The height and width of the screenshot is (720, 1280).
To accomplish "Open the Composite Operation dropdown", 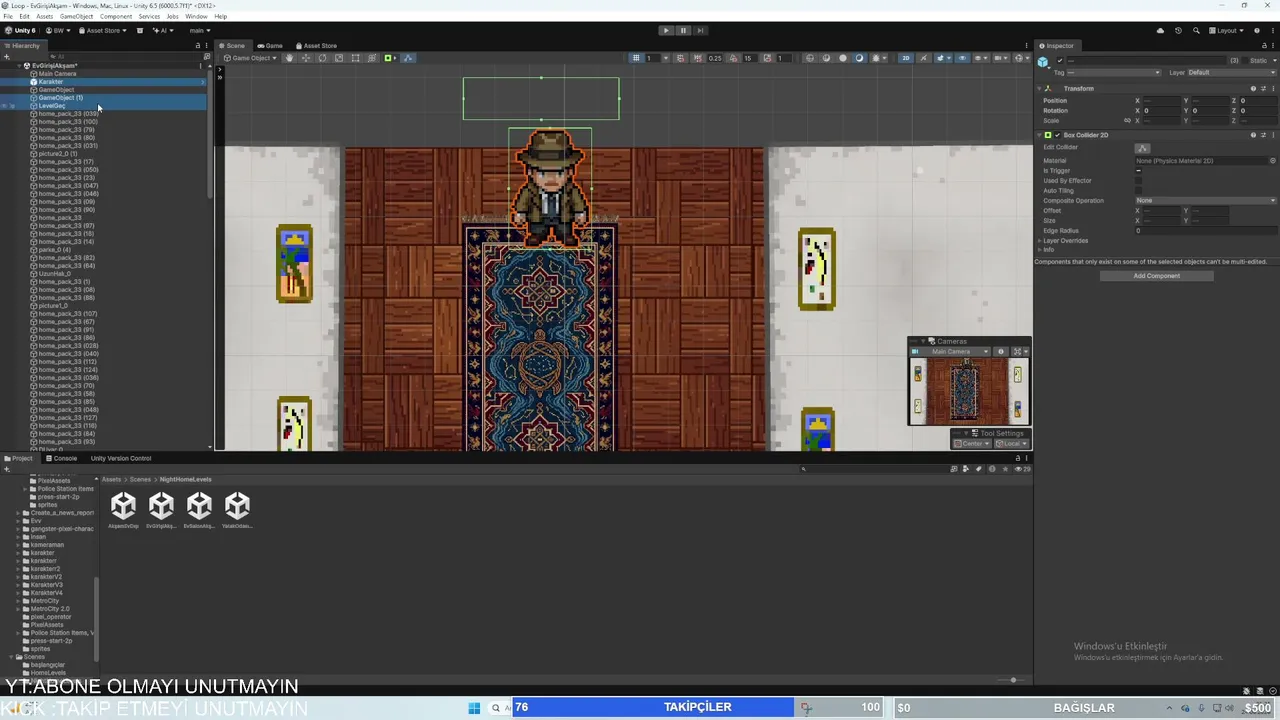I will tap(1207, 201).
